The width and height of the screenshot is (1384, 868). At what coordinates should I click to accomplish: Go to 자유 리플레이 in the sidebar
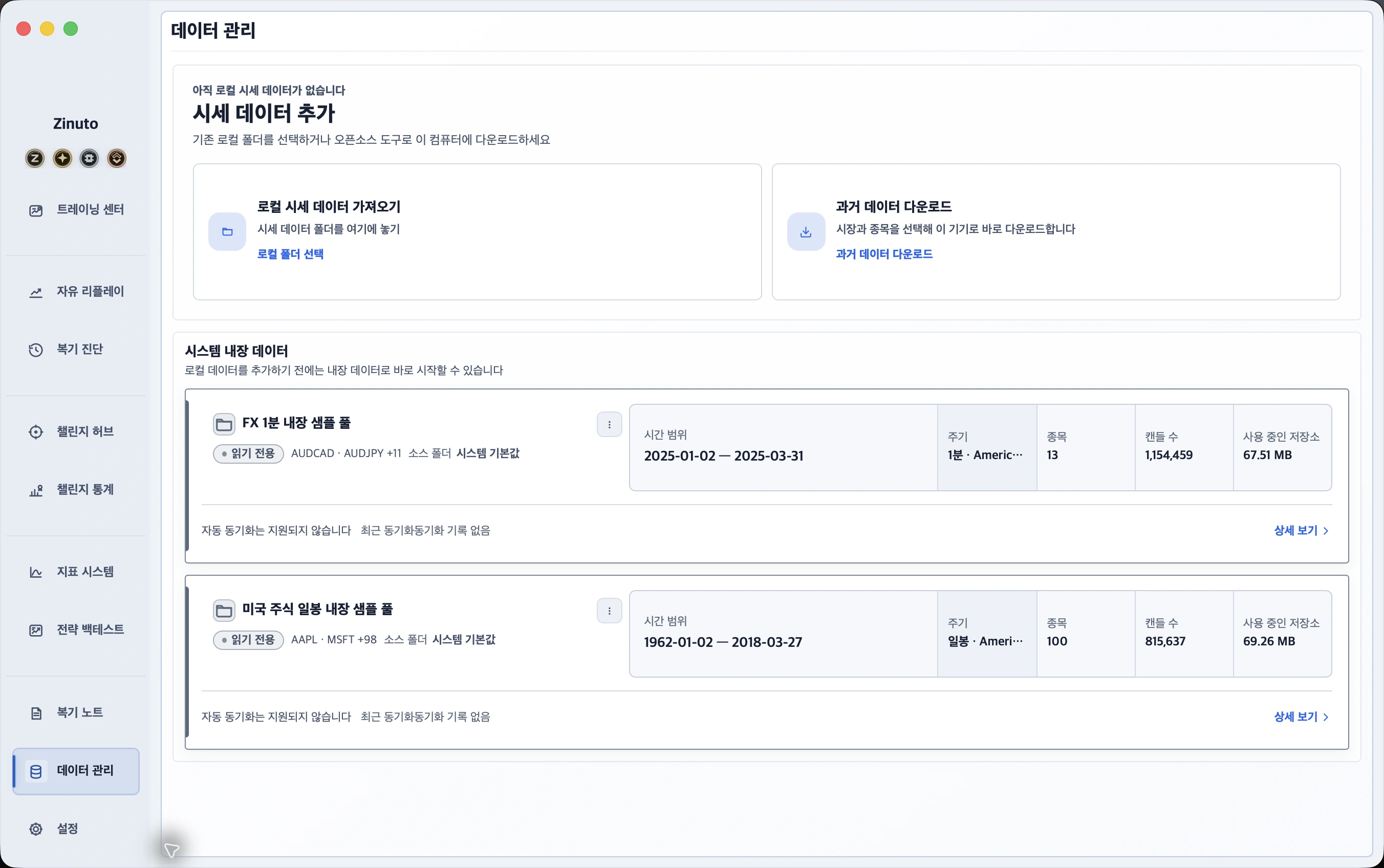pyautogui.click(x=76, y=292)
